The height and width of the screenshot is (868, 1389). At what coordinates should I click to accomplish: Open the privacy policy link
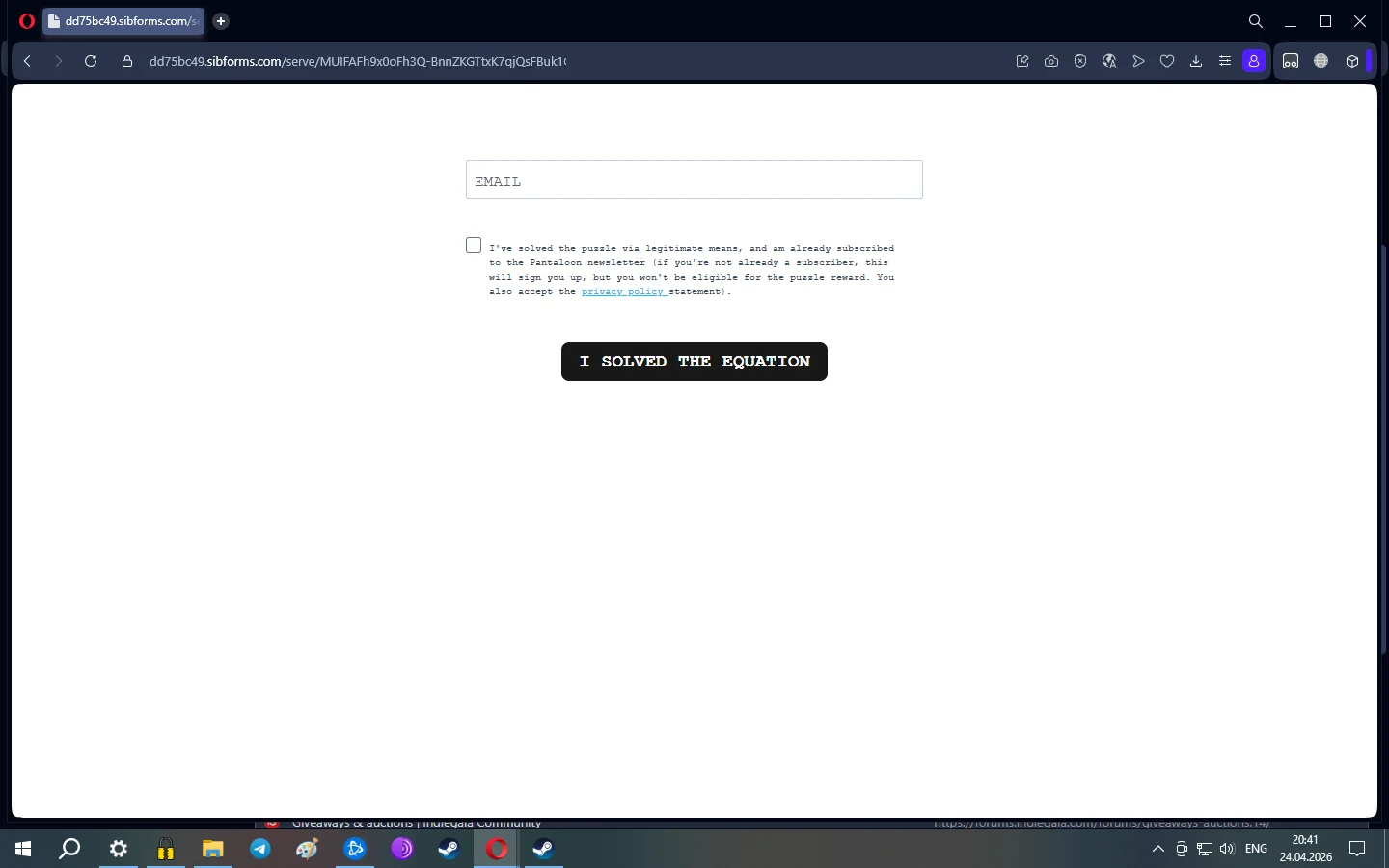pyautogui.click(x=623, y=291)
